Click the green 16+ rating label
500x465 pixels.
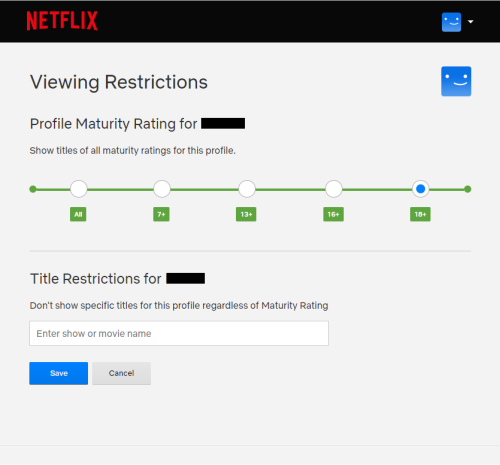(333, 214)
